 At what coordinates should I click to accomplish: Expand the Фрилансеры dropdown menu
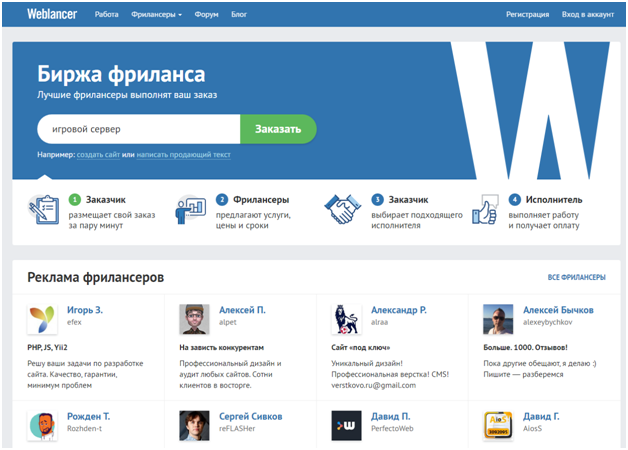156,14
